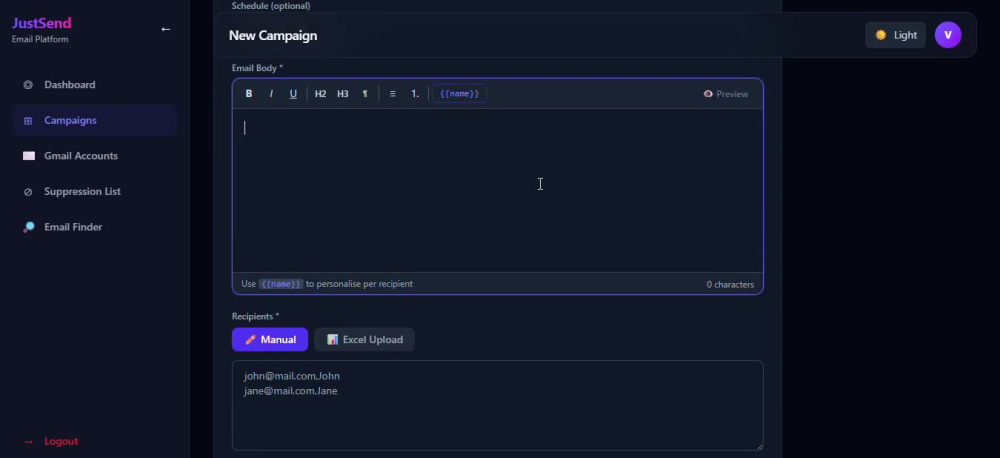Click inside the Email Body editor
The height and width of the screenshot is (458, 1000).
point(497,190)
